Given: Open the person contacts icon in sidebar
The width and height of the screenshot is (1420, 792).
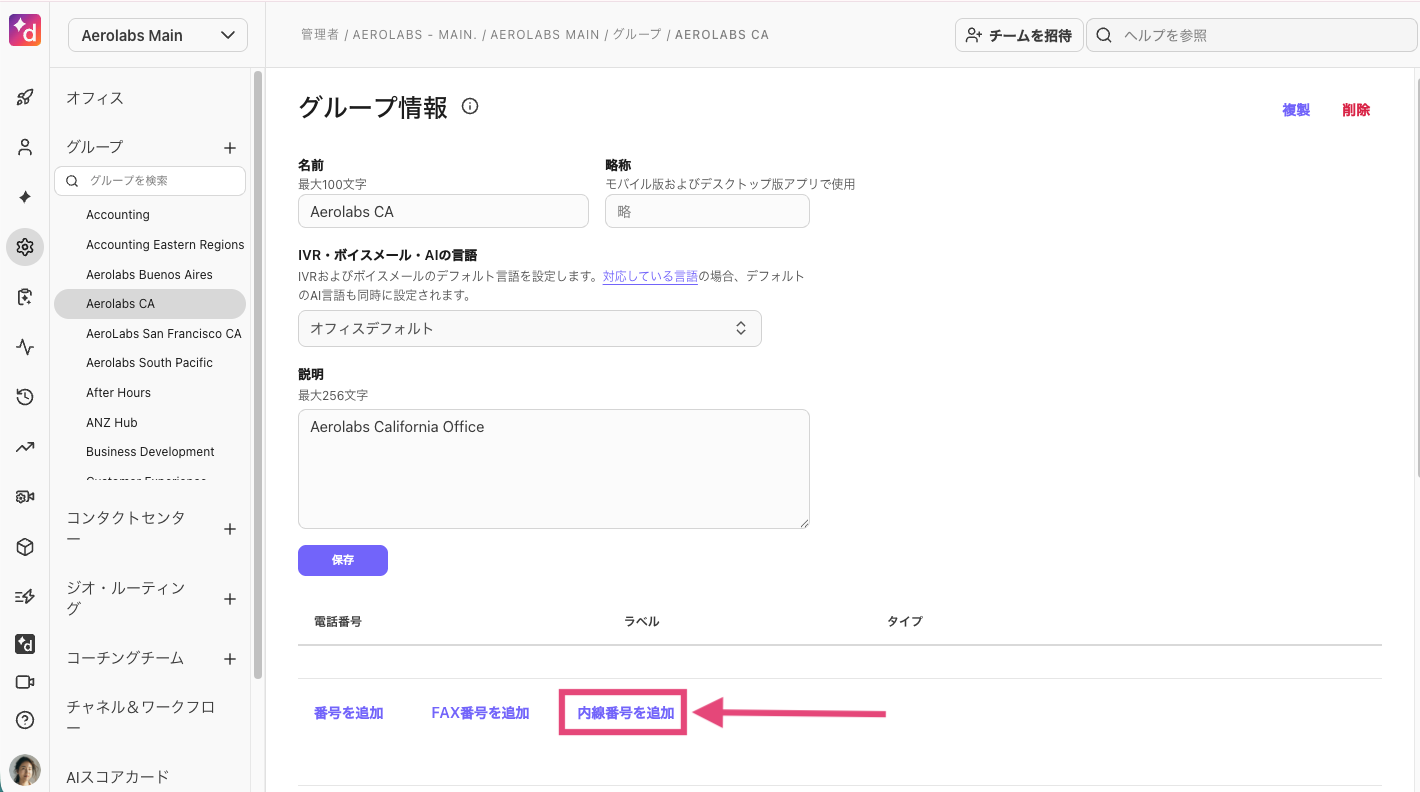Looking at the screenshot, I should (x=25, y=147).
